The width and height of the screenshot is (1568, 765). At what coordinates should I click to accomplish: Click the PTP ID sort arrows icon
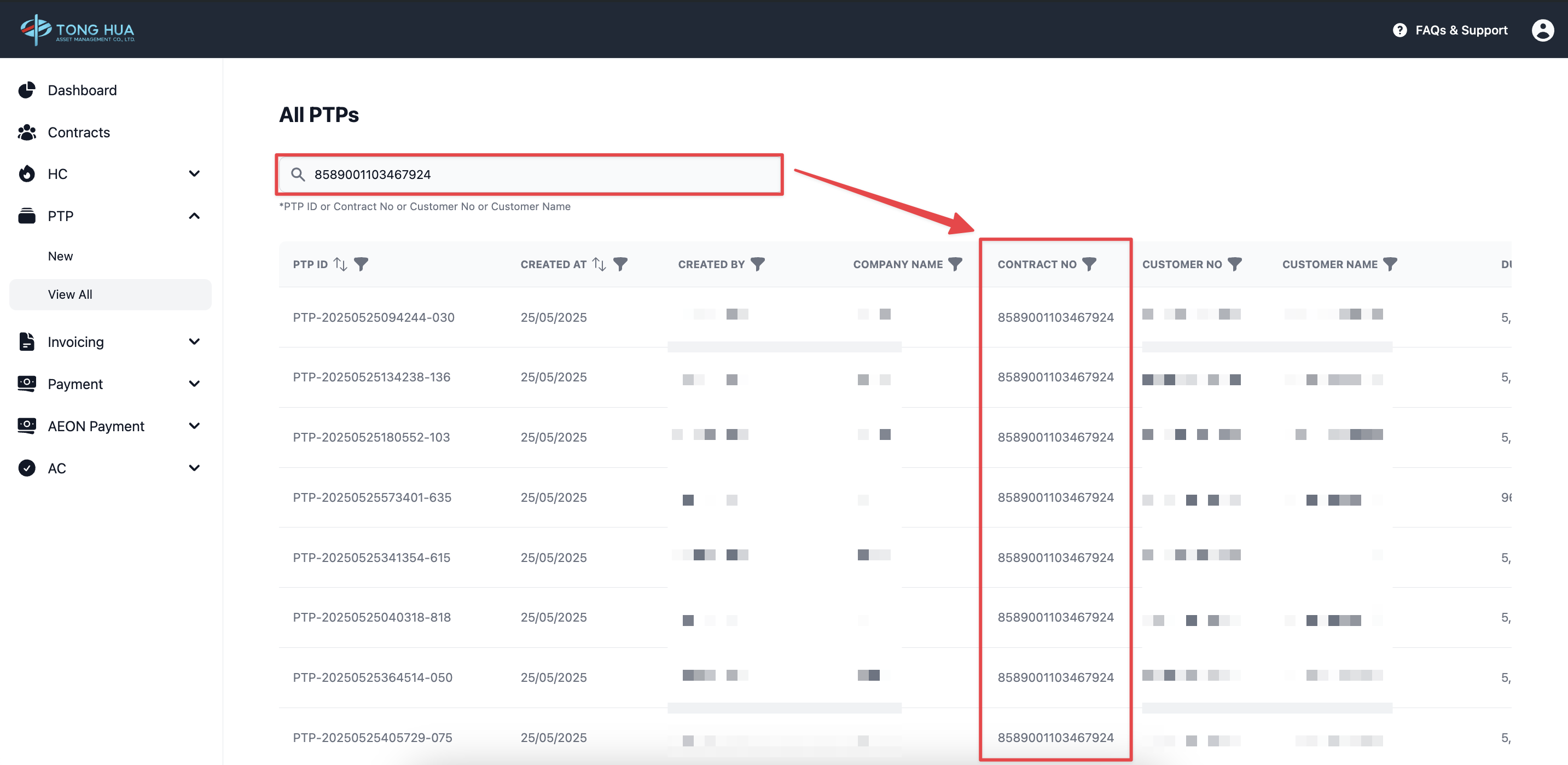340,264
